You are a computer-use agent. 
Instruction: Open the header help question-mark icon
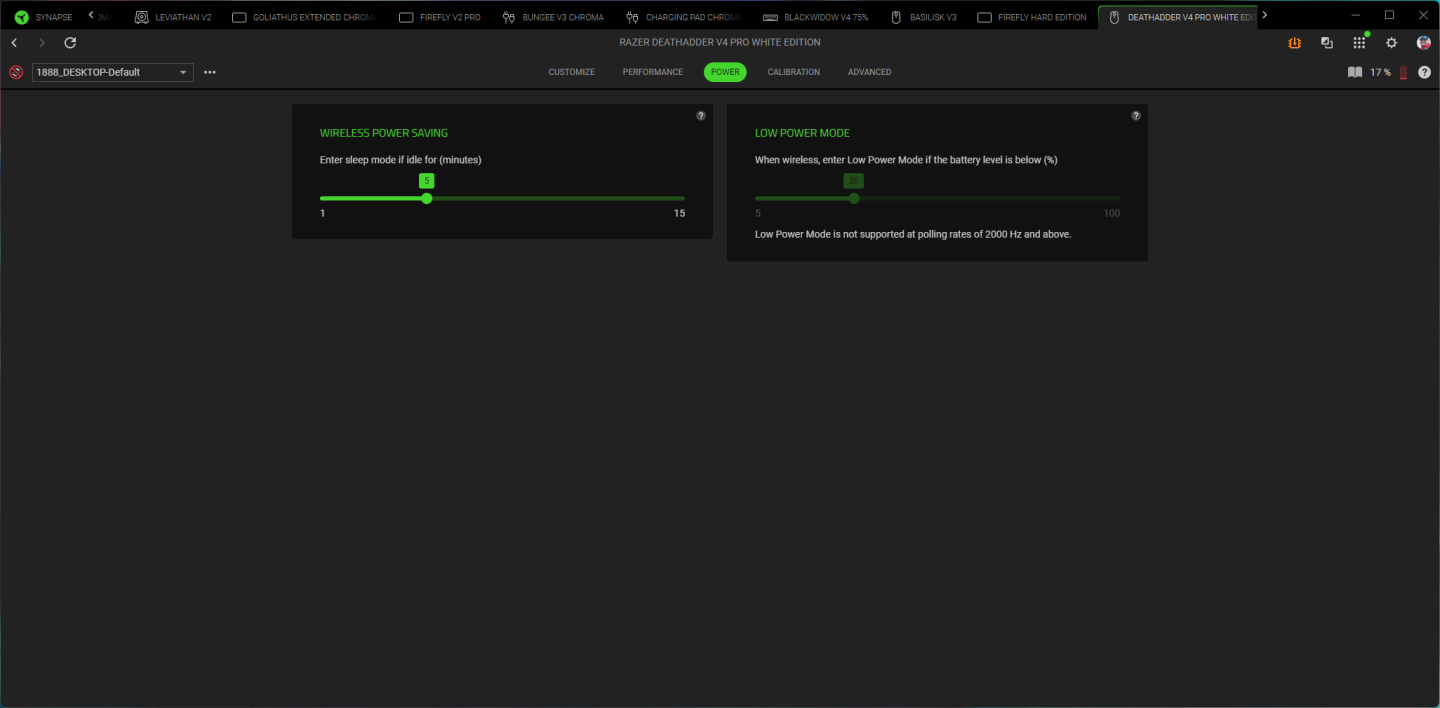point(1425,72)
